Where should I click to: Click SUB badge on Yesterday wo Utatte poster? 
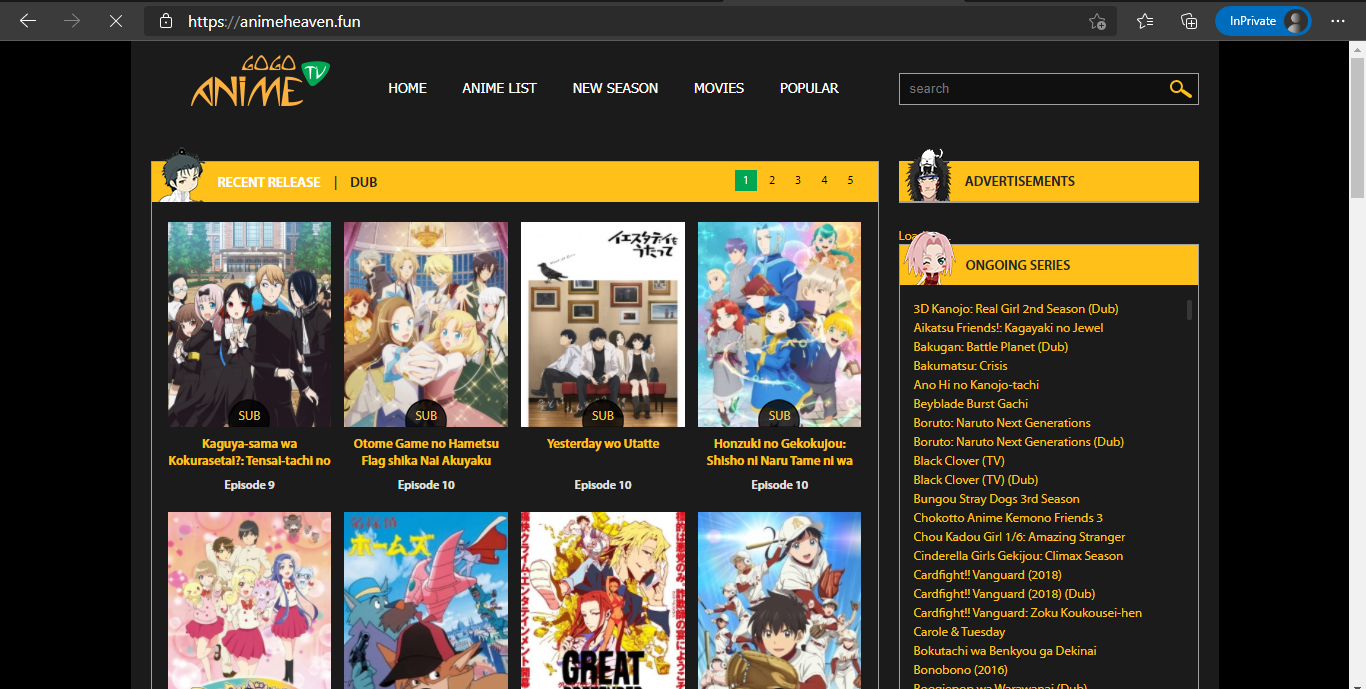click(603, 415)
